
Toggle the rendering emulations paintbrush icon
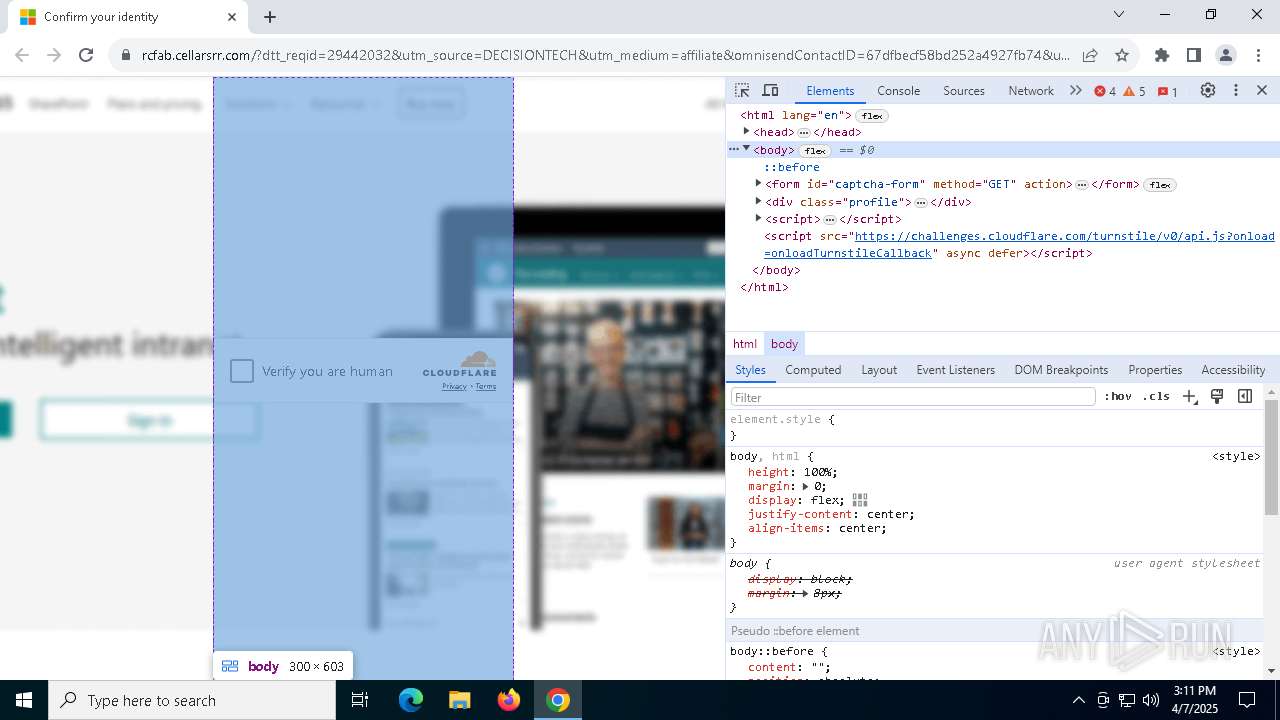pyautogui.click(x=1217, y=396)
